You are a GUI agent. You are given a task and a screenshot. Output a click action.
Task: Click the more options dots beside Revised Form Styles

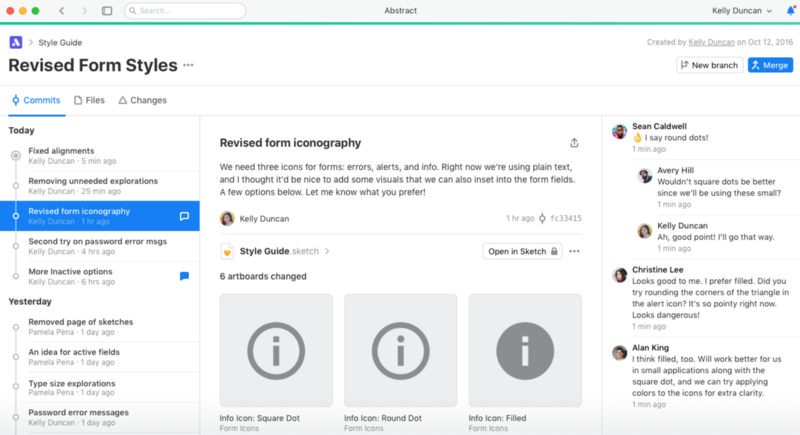(x=188, y=65)
